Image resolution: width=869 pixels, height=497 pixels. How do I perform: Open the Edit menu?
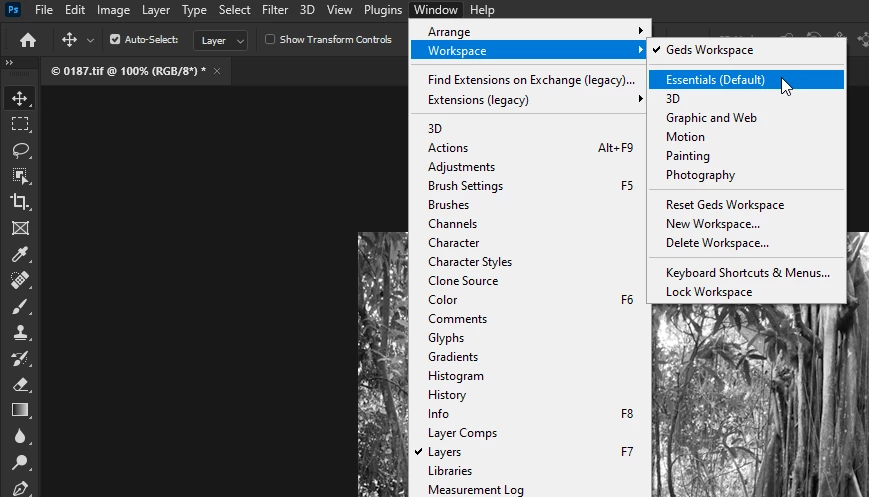pyautogui.click(x=75, y=10)
